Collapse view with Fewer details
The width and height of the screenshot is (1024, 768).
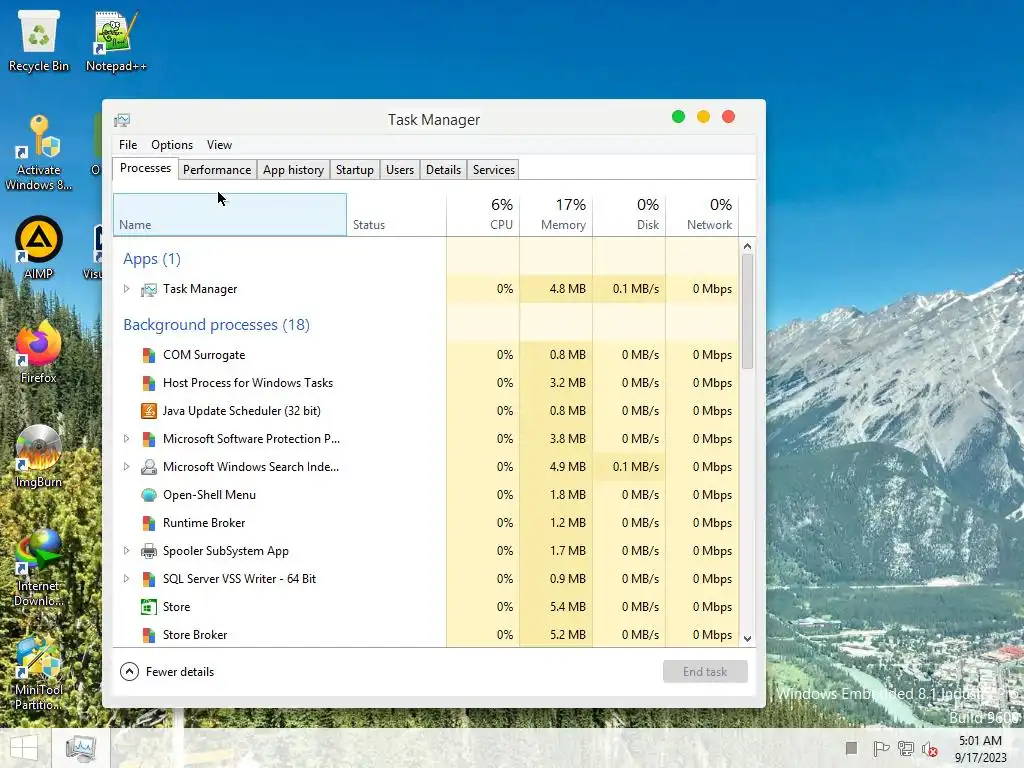tap(167, 671)
